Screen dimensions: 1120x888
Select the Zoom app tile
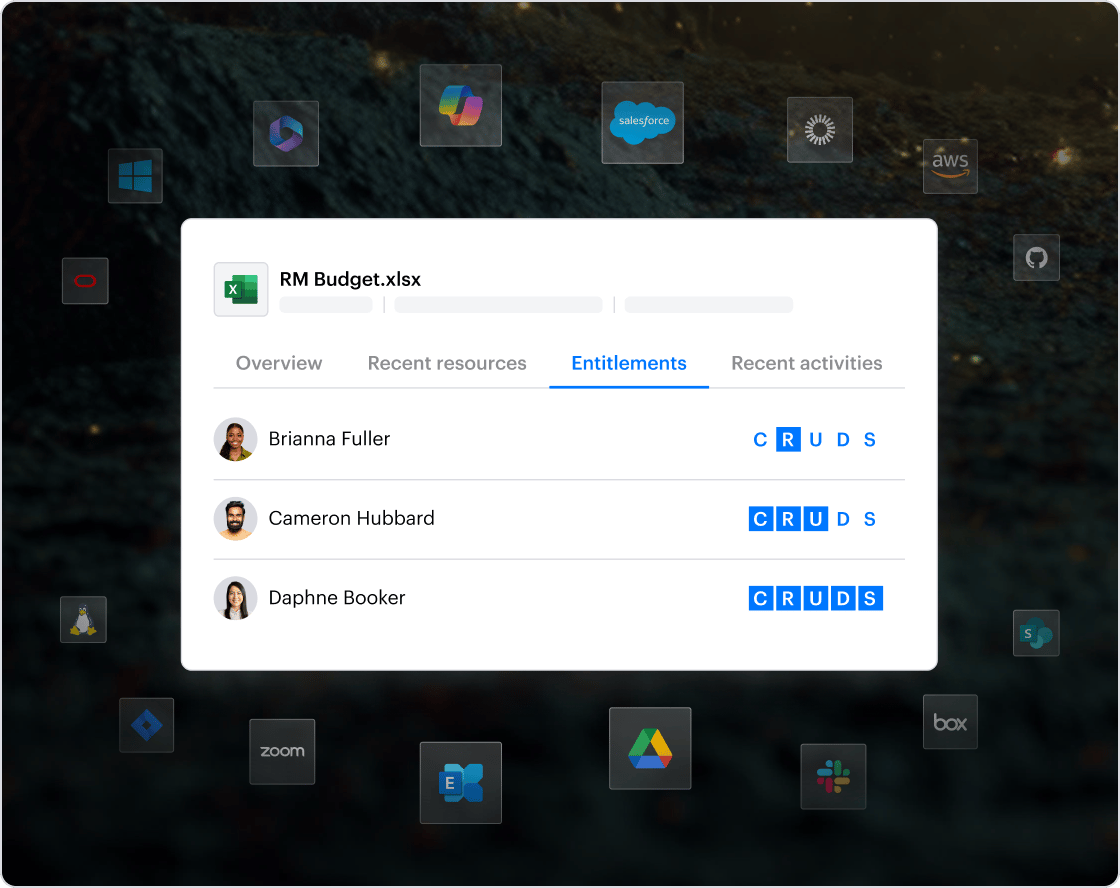[282, 751]
